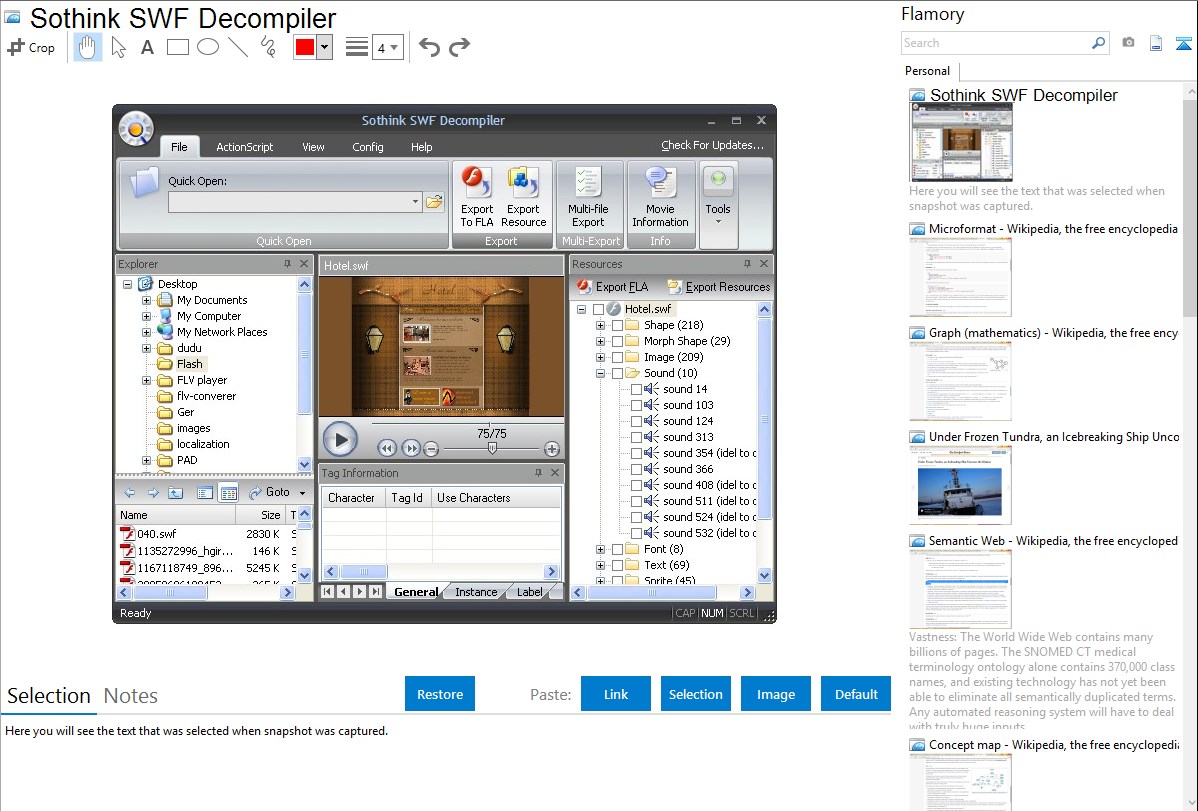Click the Restore button
The image size is (1198, 811).
(440, 694)
